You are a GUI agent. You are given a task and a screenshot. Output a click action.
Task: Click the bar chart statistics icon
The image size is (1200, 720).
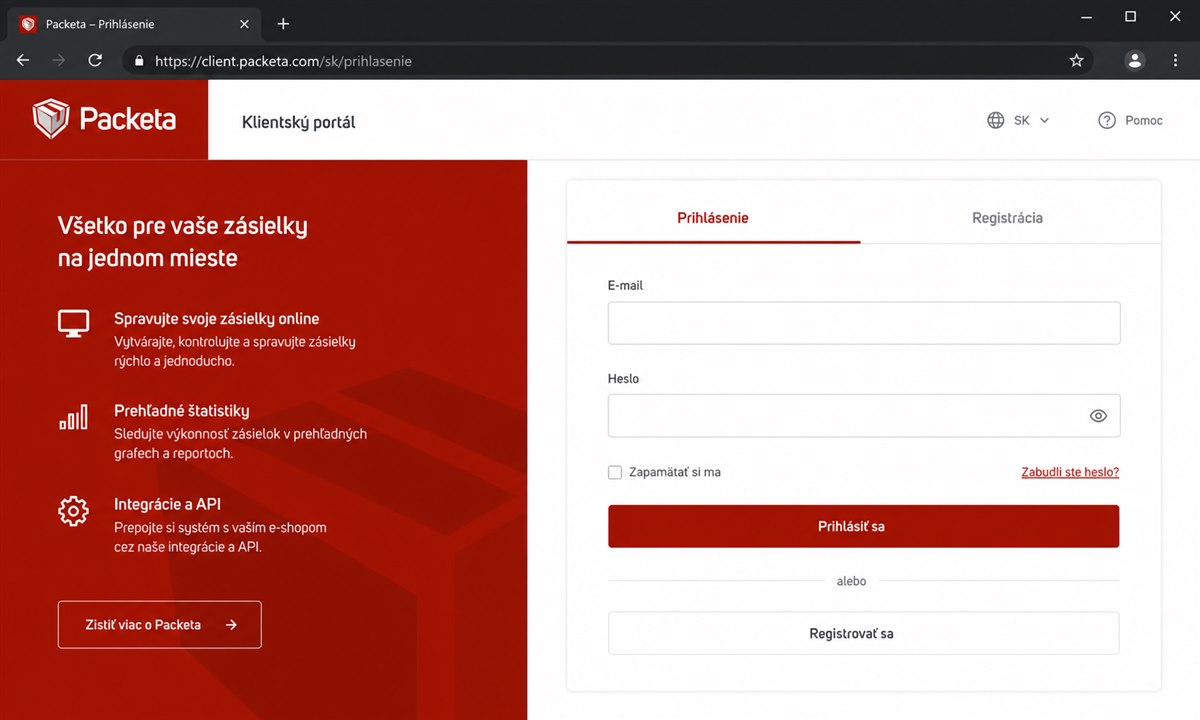pyautogui.click(x=73, y=417)
